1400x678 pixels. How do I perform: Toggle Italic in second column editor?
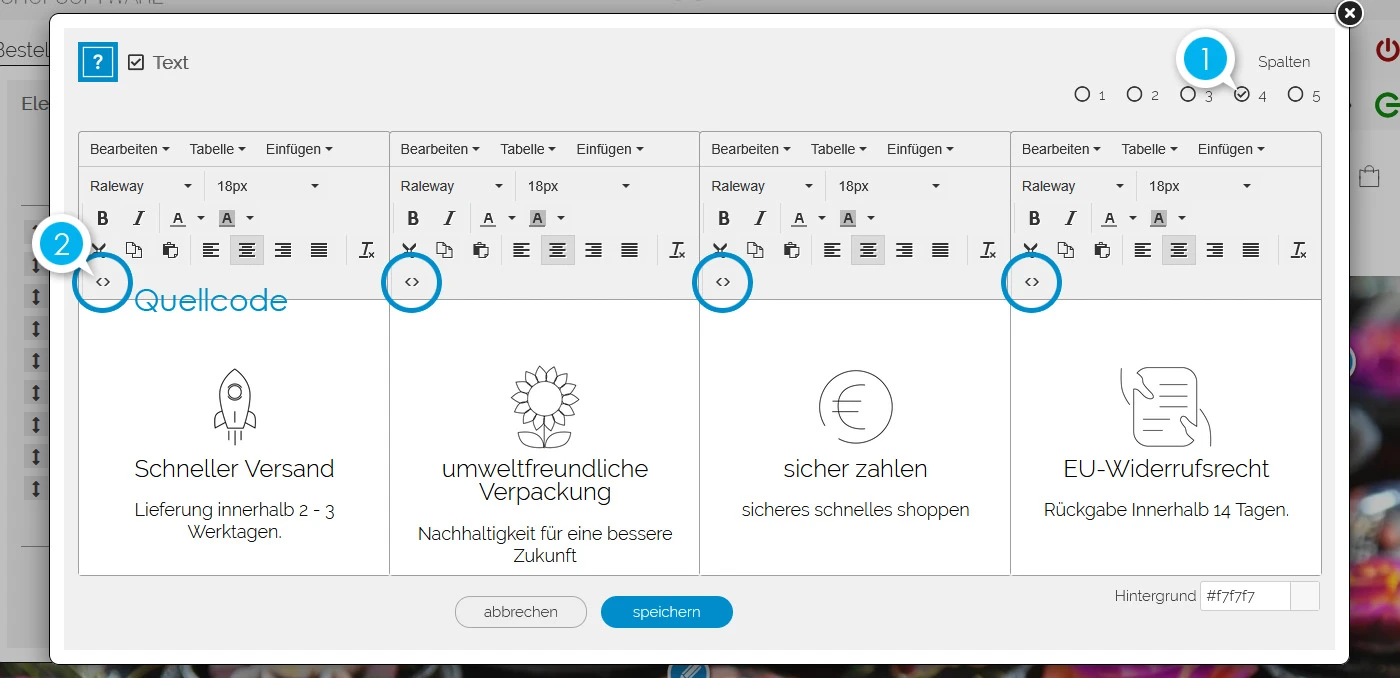pos(449,218)
